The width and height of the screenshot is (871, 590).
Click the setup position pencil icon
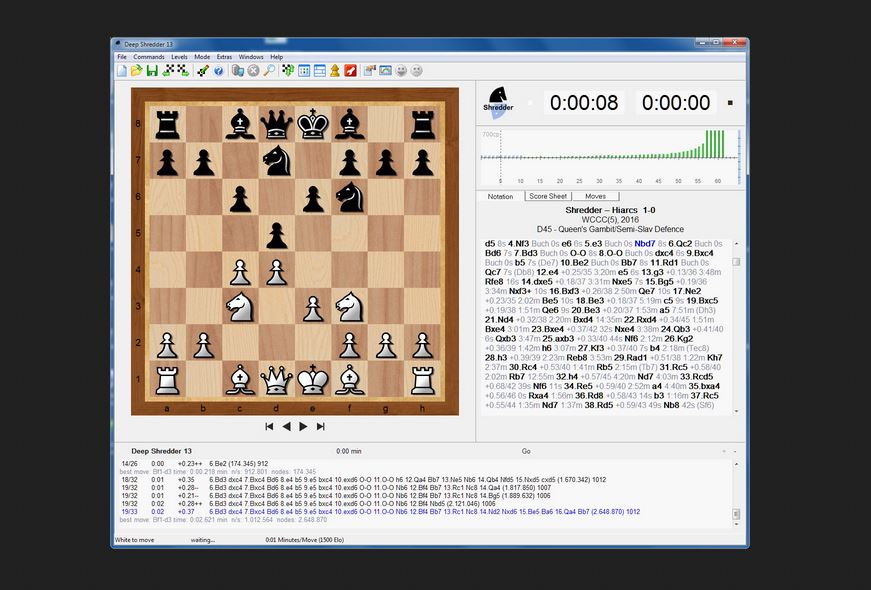coord(203,71)
